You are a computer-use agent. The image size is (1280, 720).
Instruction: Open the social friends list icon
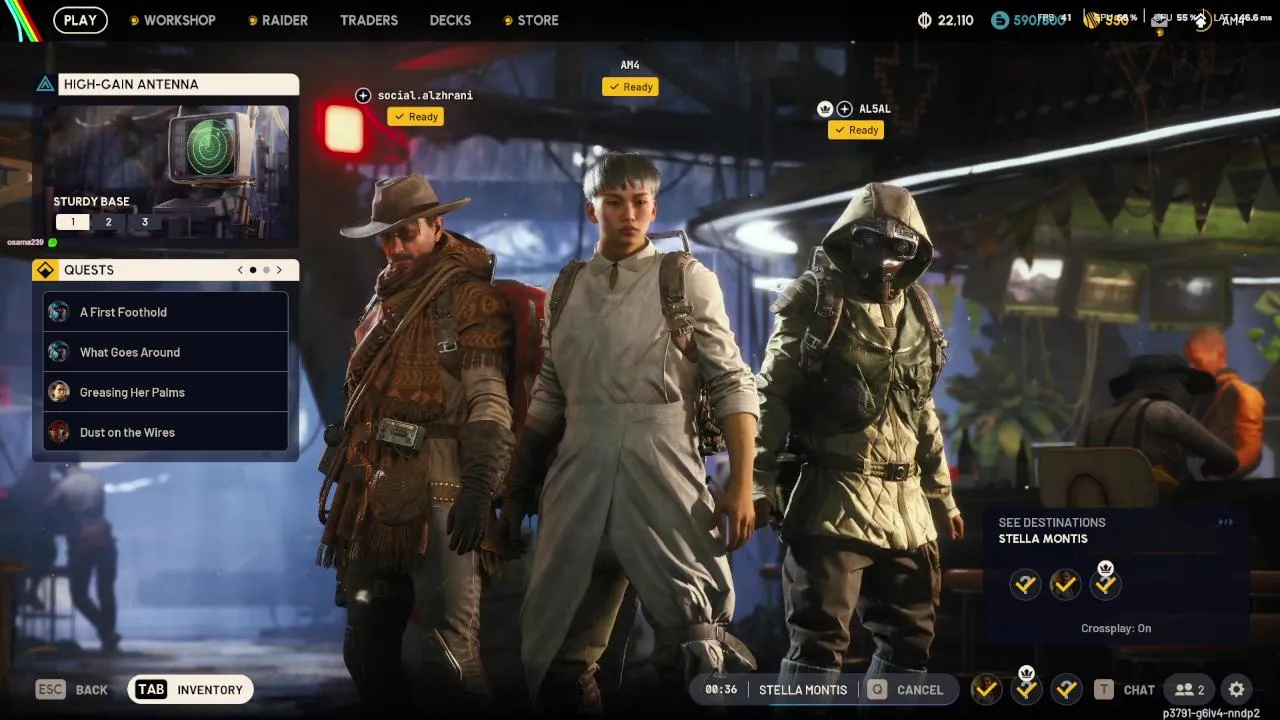click(1190, 689)
